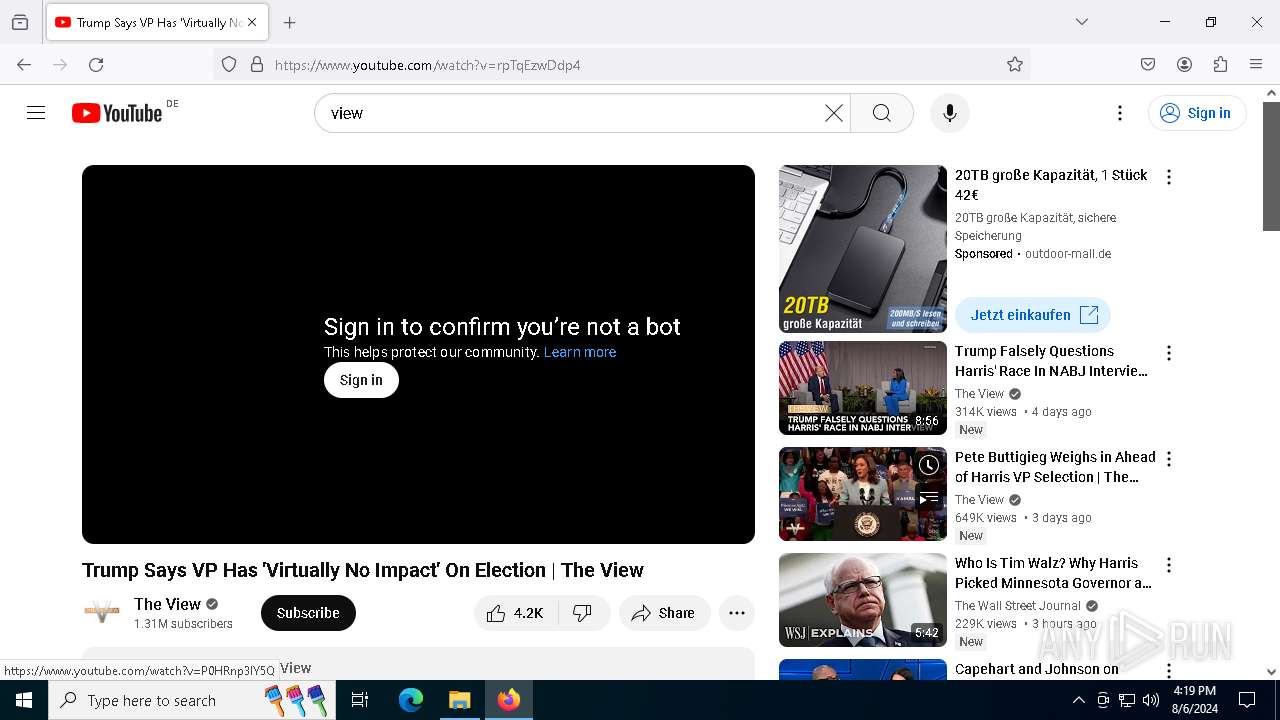Open options for the 20TB ad
The width and height of the screenshot is (1280, 720).
(x=1168, y=177)
